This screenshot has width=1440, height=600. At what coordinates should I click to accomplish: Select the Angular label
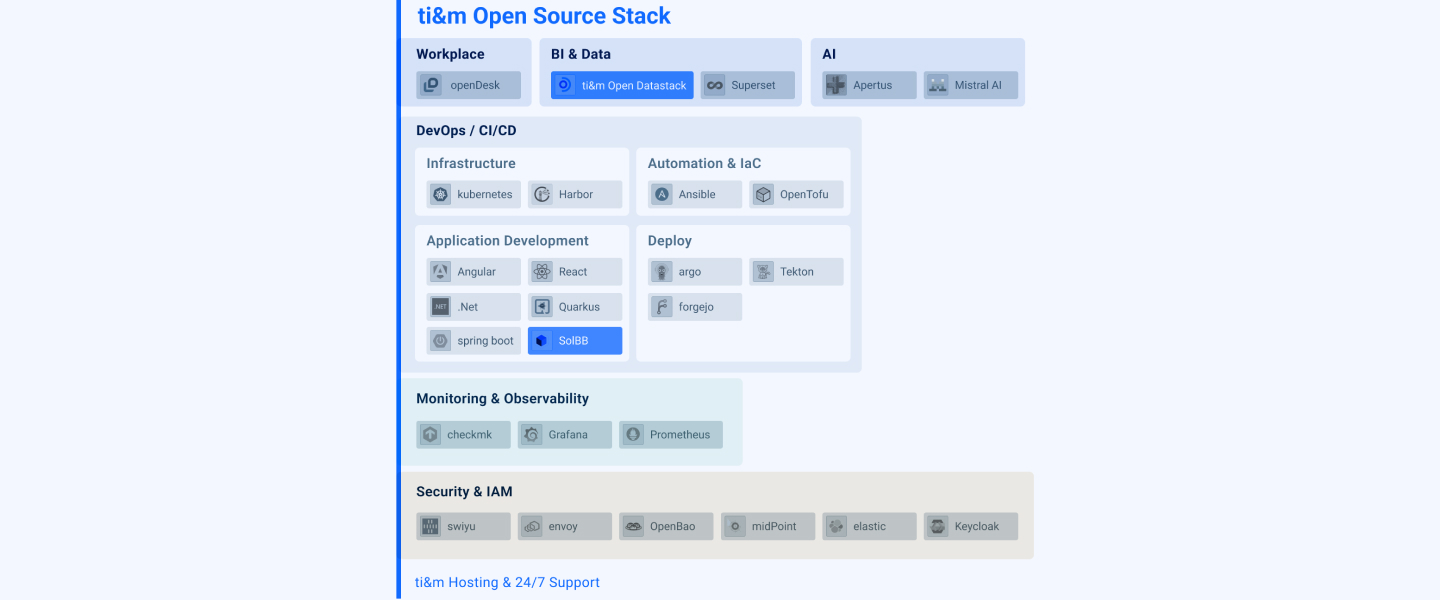point(477,272)
